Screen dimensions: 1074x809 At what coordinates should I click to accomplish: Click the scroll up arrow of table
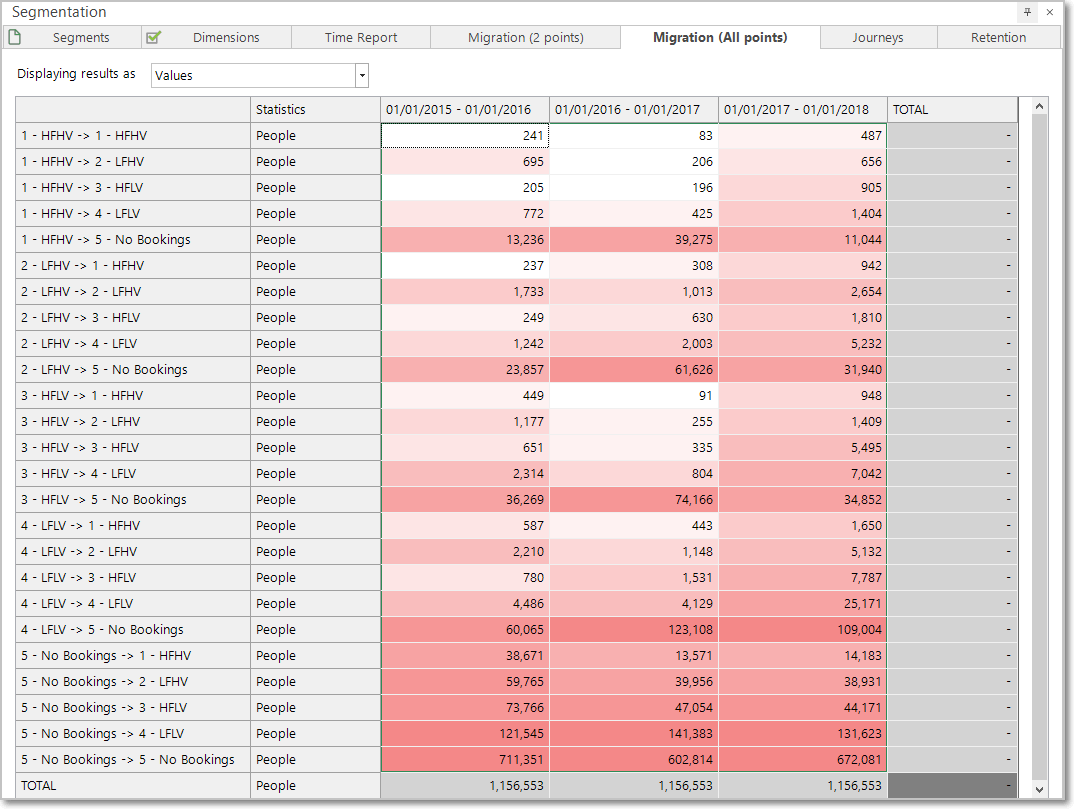(1039, 106)
